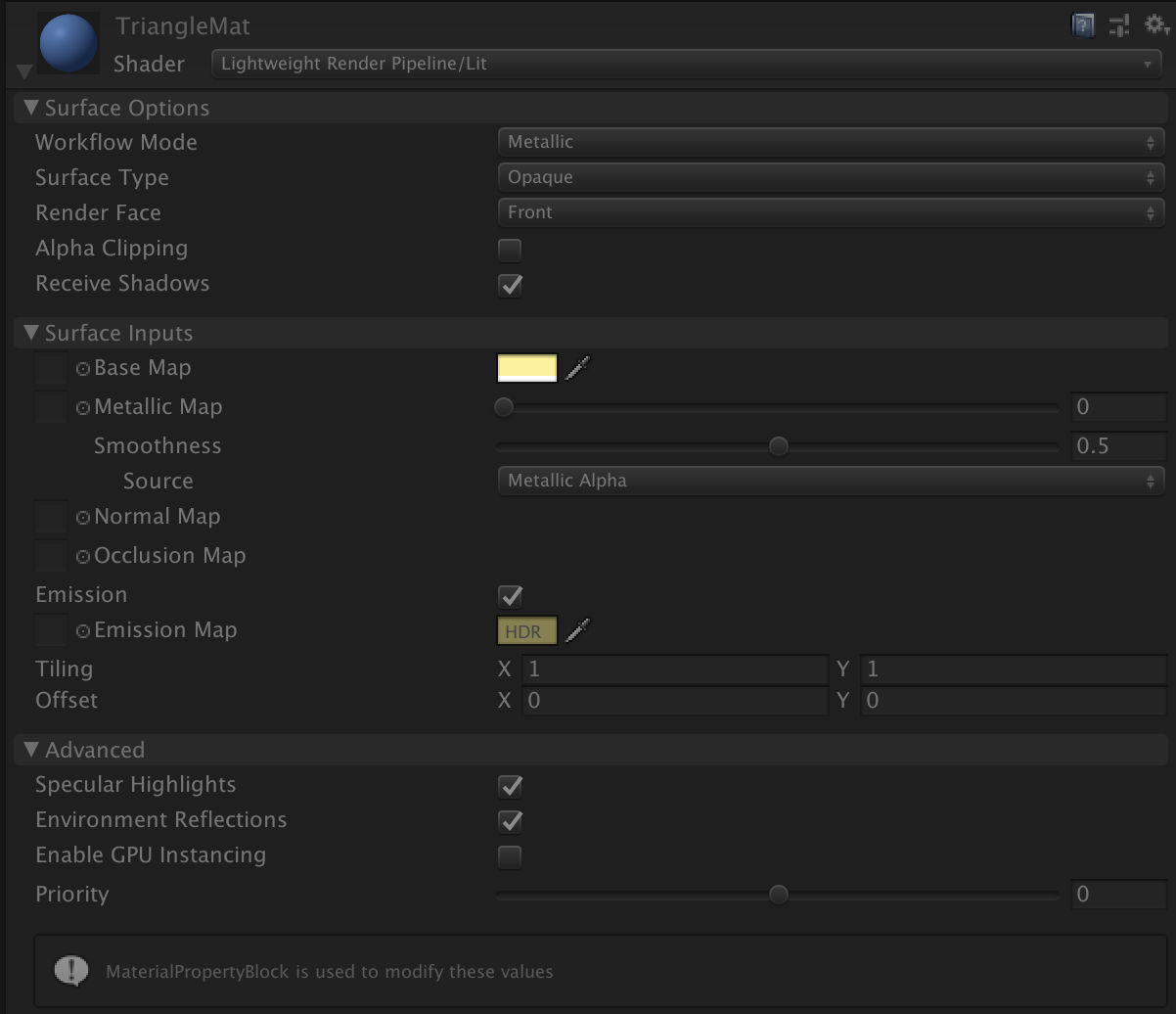This screenshot has height=1014, width=1176.
Task: Click the blue material preview sphere
Action: pos(68,43)
